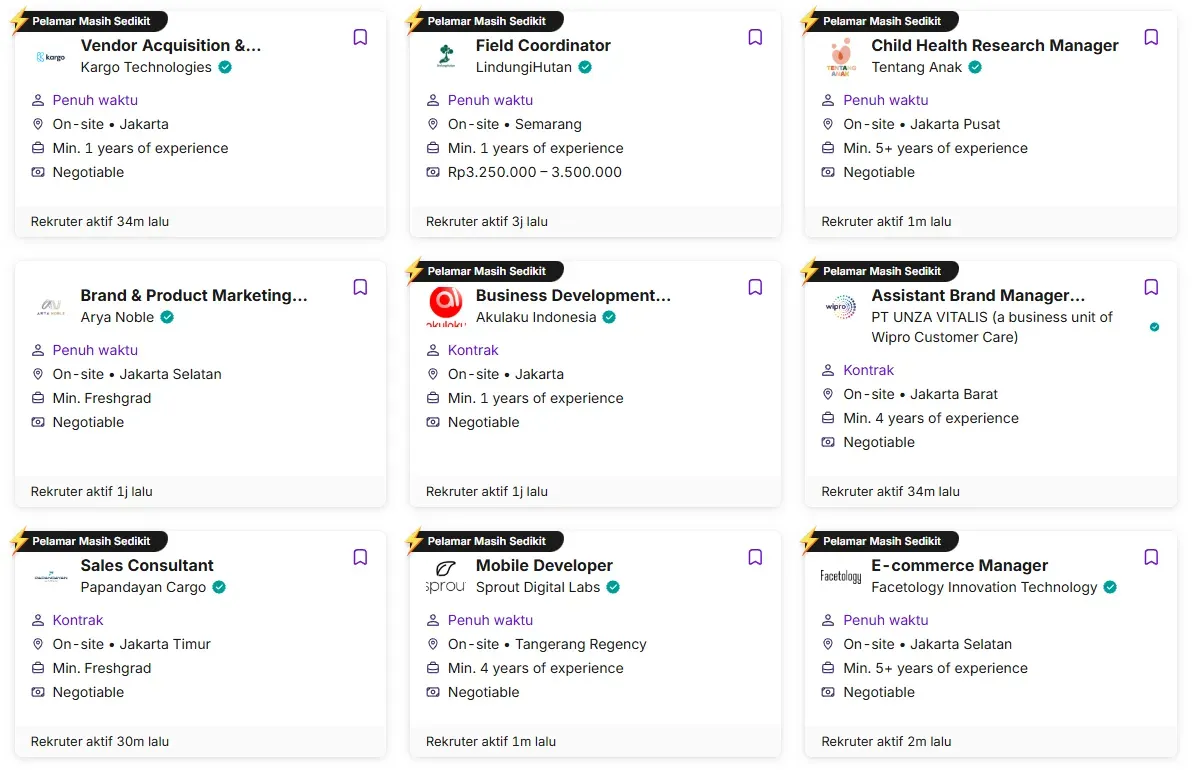Open the Akulaku Indonesia company logo
The width and height of the screenshot is (1192, 771).
click(445, 306)
